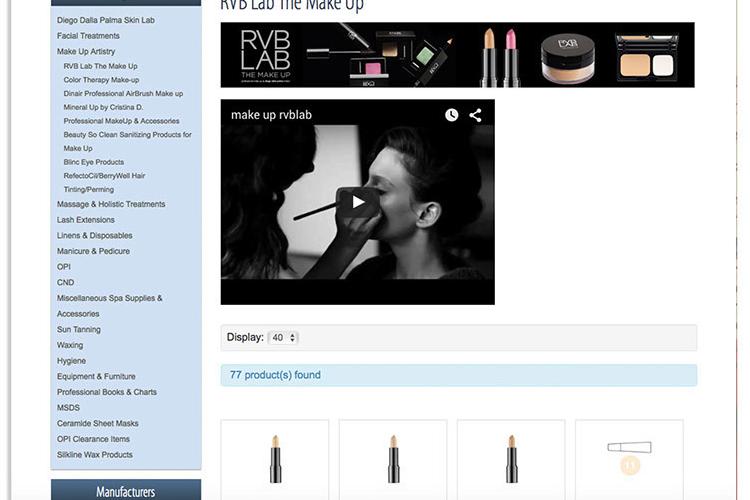
Task: Select Color Therapy Make-up subcategory
Action: (101, 80)
